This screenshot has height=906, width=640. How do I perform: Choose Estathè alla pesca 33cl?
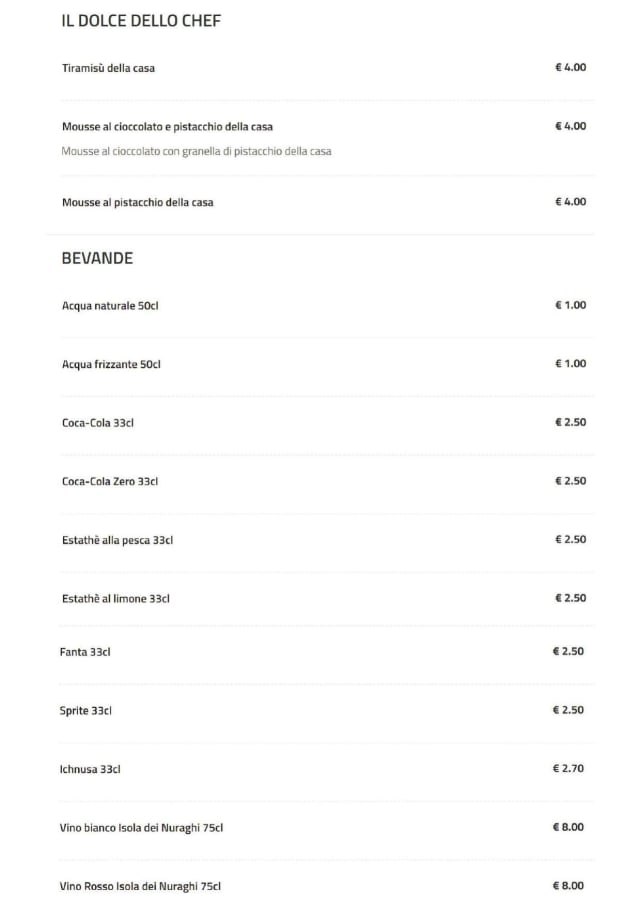coord(117,540)
